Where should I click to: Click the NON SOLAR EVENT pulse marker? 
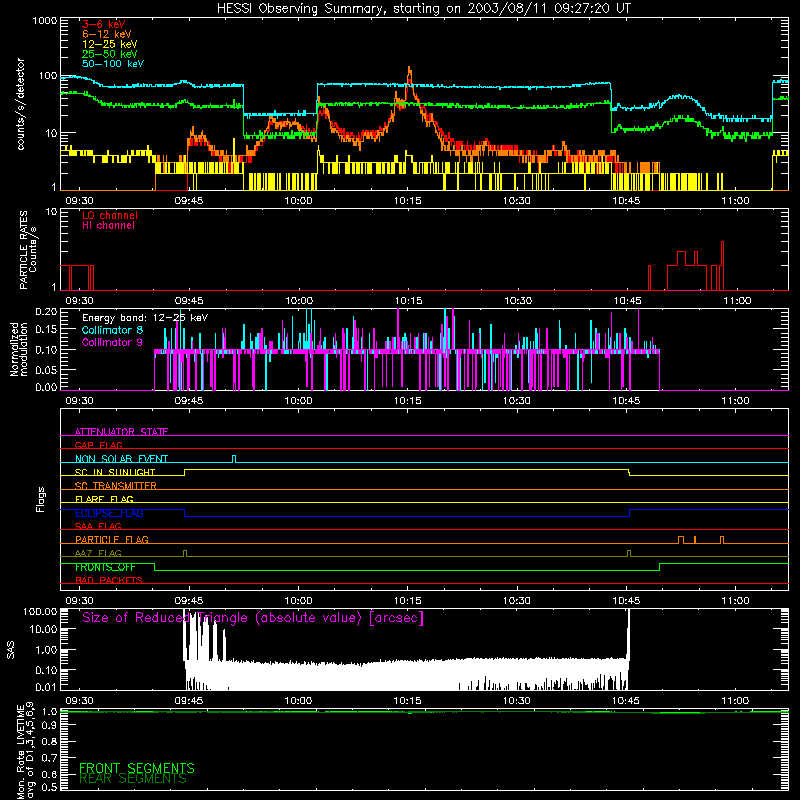click(x=234, y=459)
